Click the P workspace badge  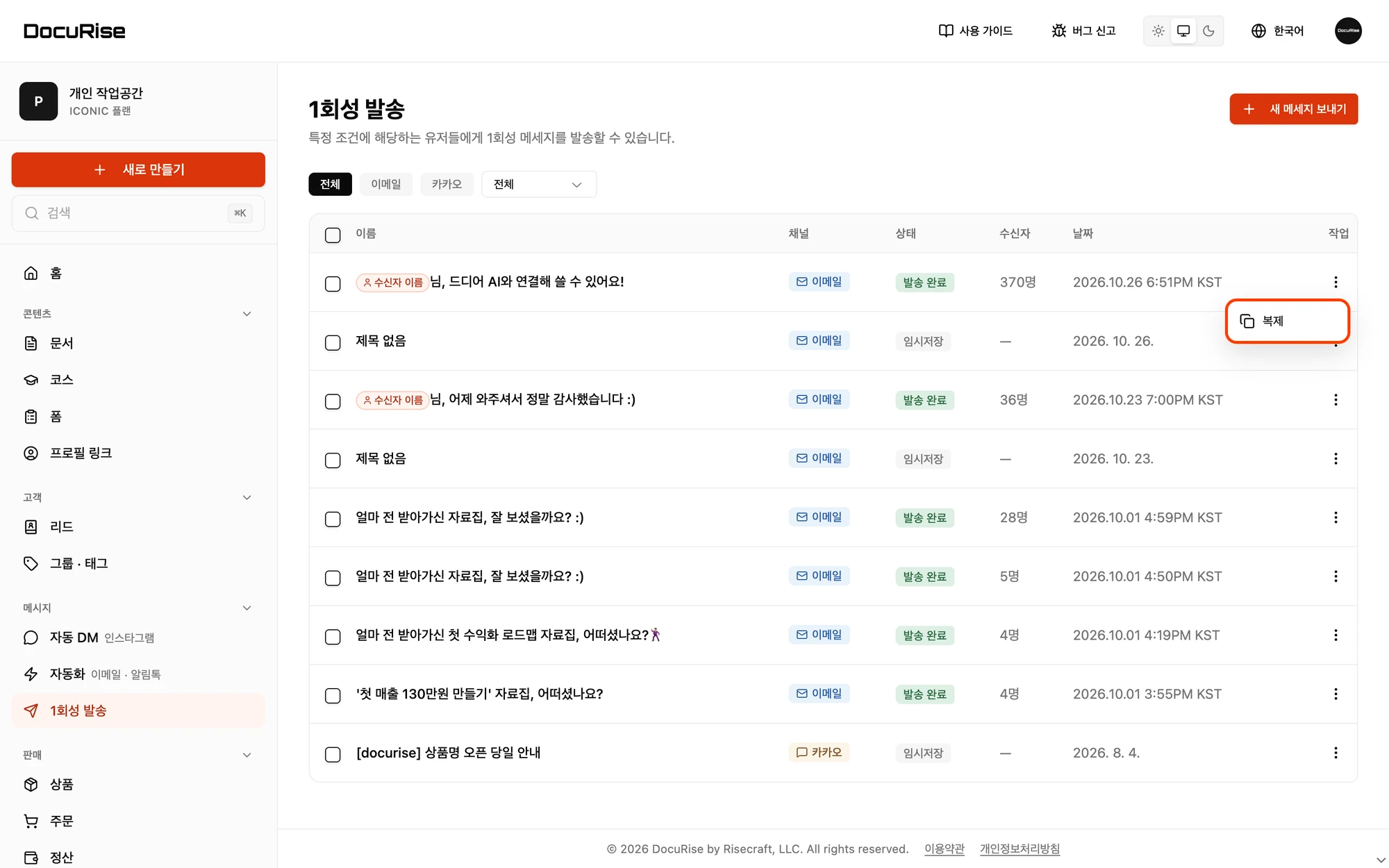tap(38, 101)
